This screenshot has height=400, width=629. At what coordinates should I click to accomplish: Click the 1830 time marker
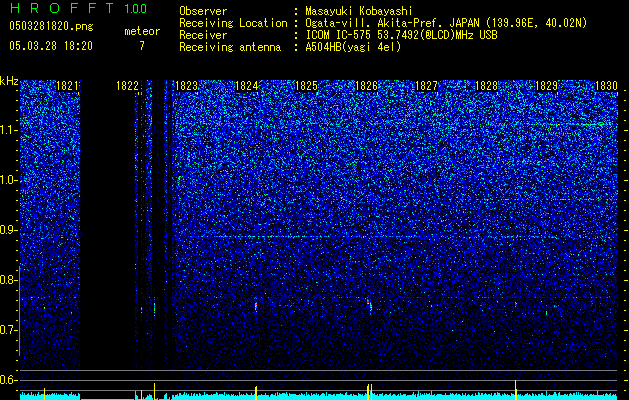pyautogui.click(x=606, y=86)
